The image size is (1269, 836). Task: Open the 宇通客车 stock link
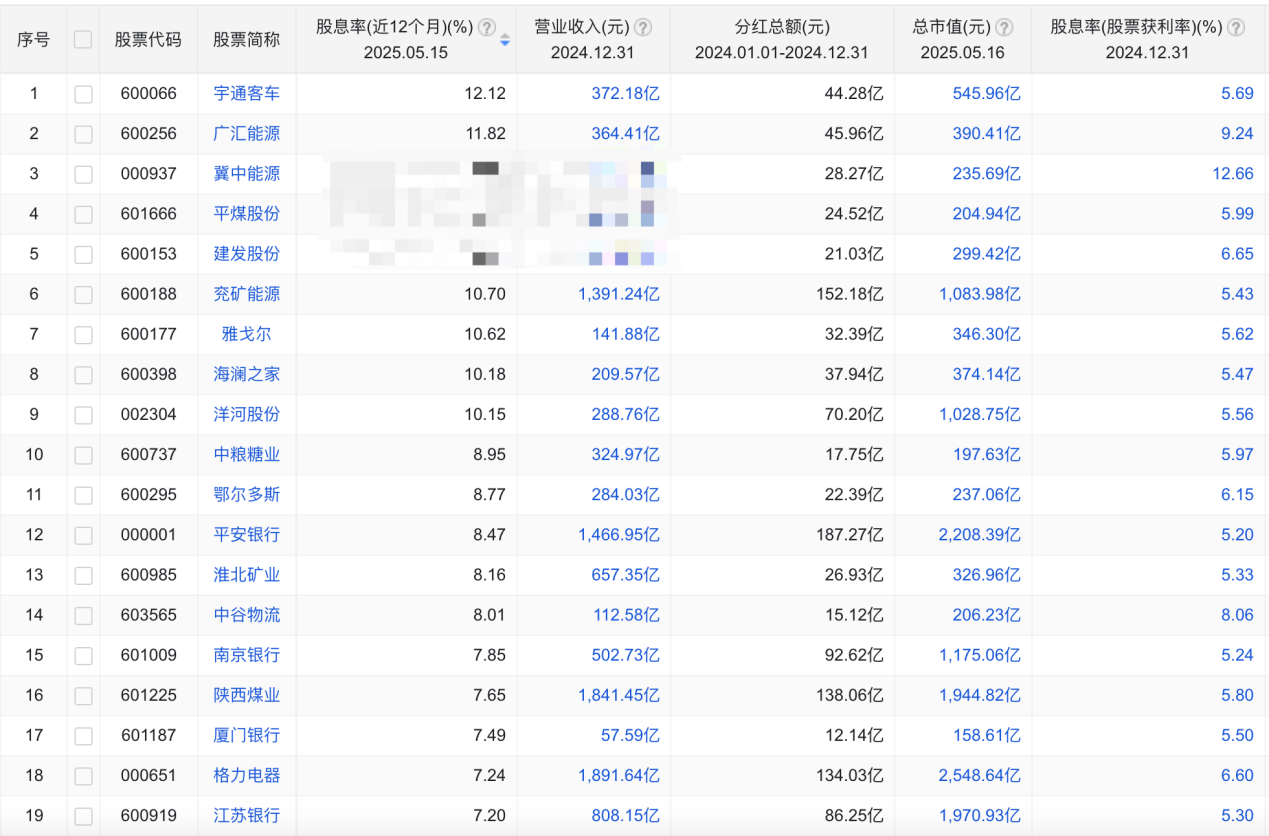[247, 93]
